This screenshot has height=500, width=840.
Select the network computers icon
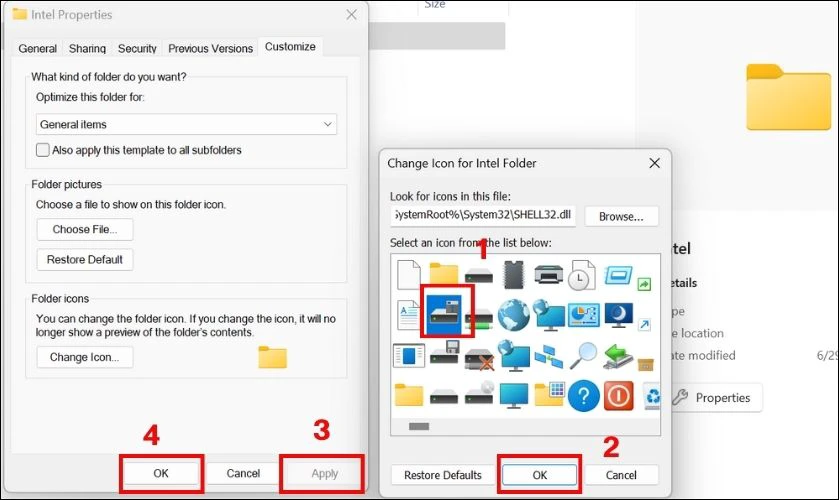[x=549, y=356]
